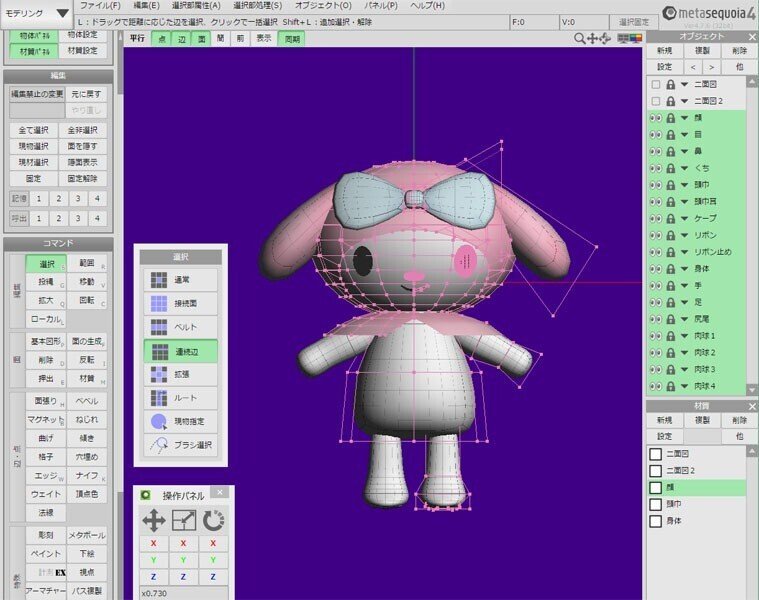The height and width of the screenshot is (600, 759).
Task: Select the ルート route selection mode
Action: 181,398
